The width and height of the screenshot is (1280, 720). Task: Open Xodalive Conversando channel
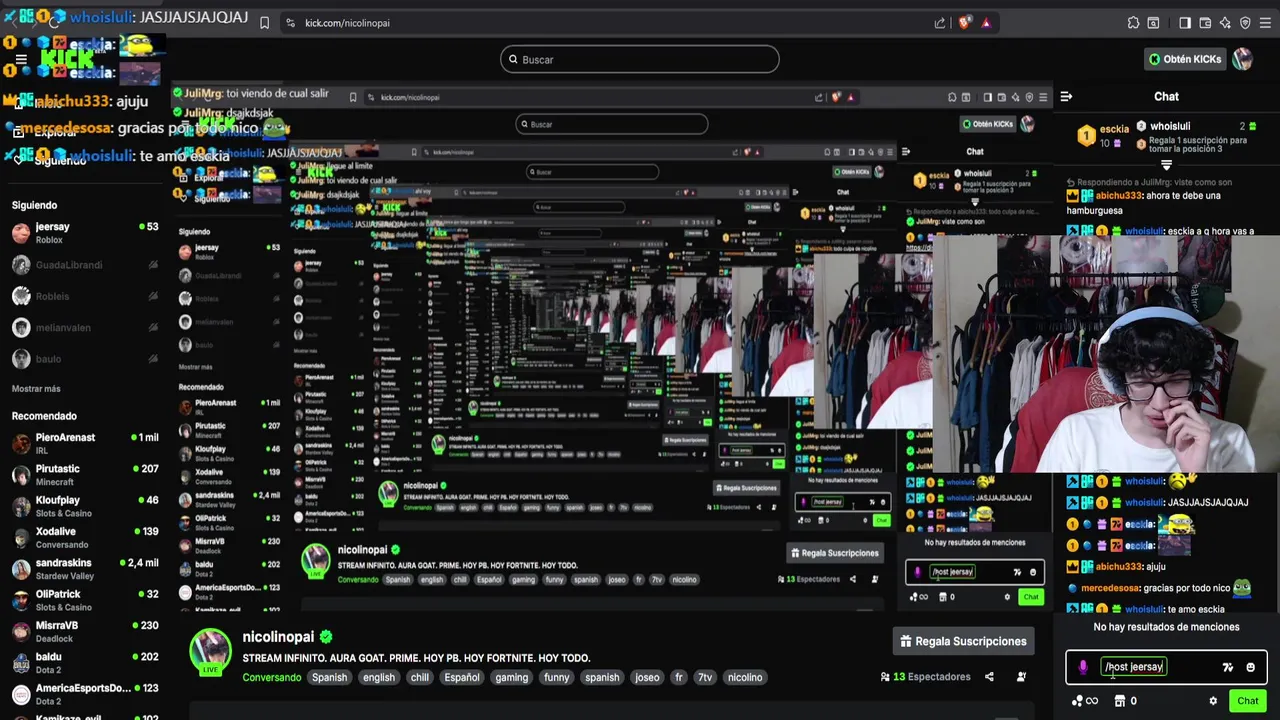(x=85, y=538)
